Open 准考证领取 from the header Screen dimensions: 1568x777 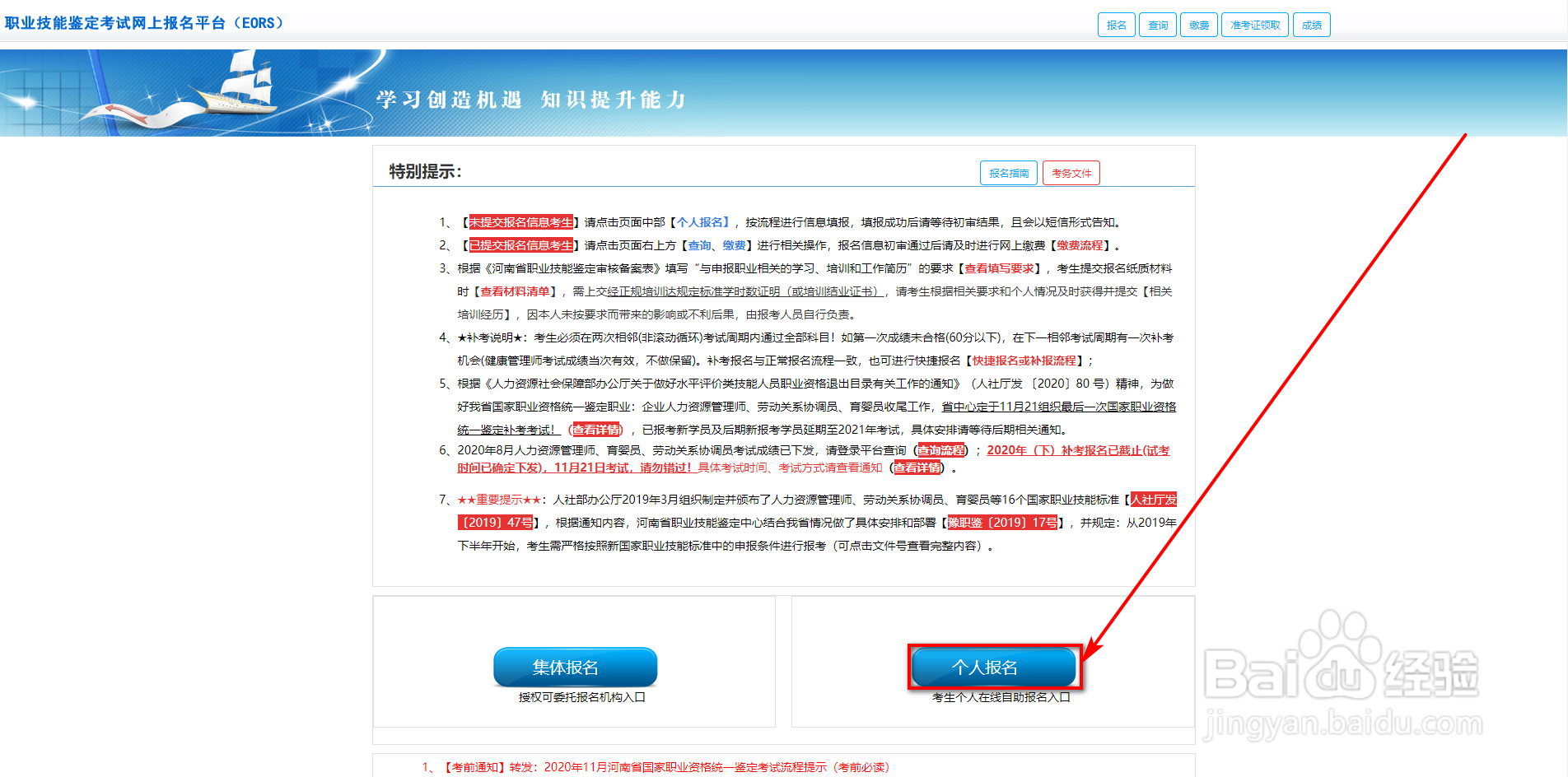[x=1253, y=24]
